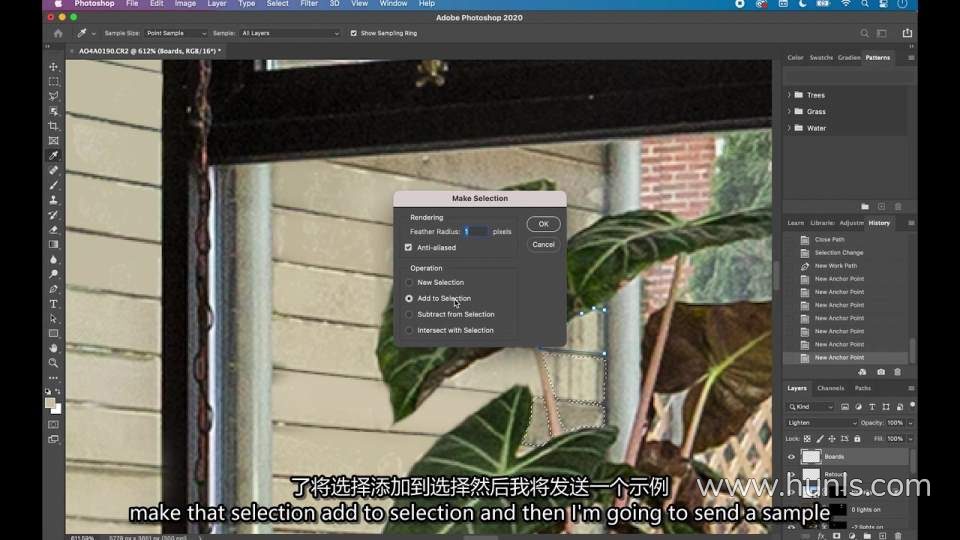The height and width of the screenshot is (540, 960).
Task: Open the layer Kind filter dropdown
Action: (811, 407)
